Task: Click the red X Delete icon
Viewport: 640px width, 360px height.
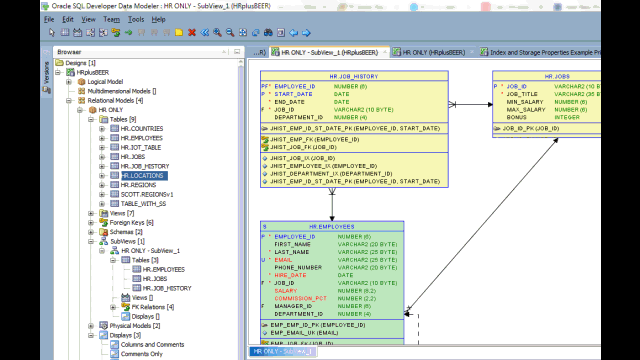Action: tap(192, 33)
